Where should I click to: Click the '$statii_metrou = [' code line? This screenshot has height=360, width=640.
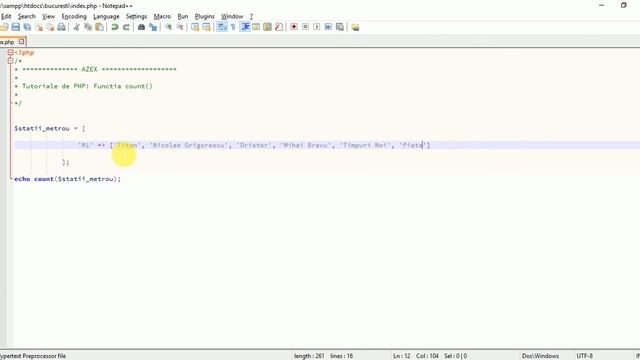pos(50,128)
